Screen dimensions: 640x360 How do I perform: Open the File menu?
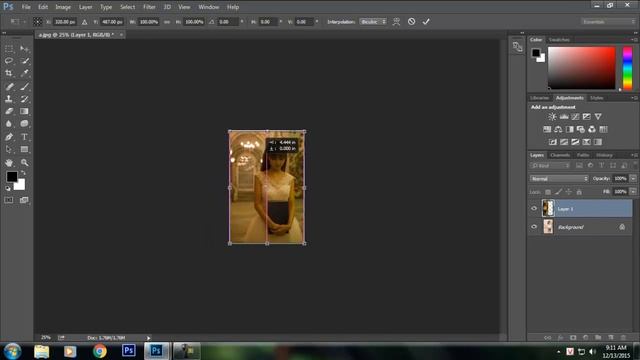point(26,7)
